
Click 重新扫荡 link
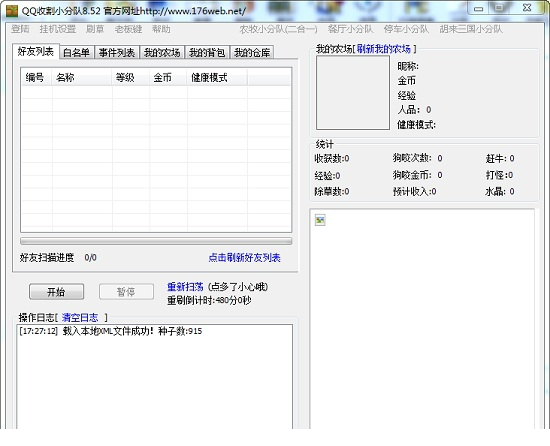[x=185, y=287]
